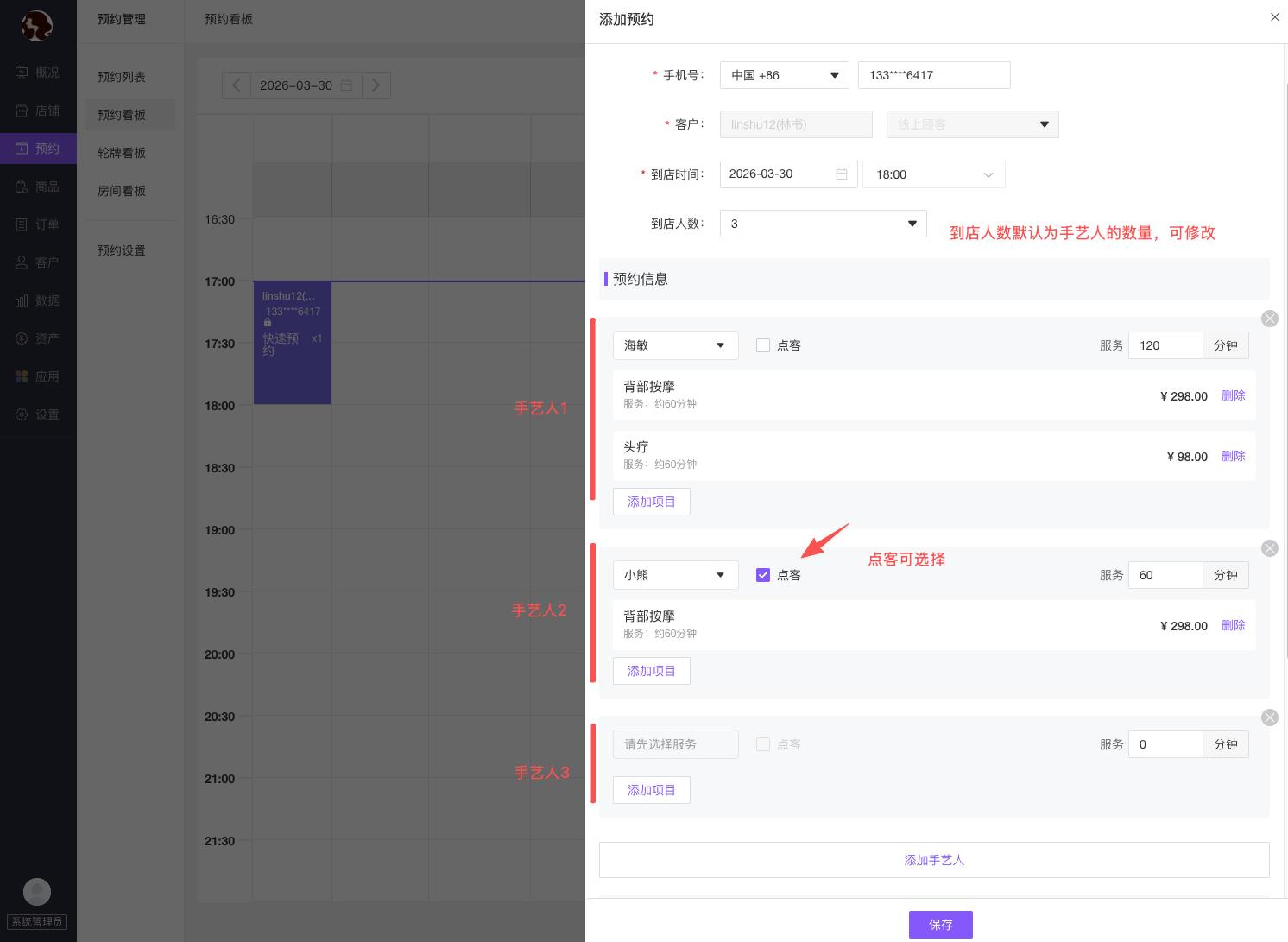Expand the 中国 +86 country code dropdown
The width and height of the screenshot is (1288, 942).
point(784,75)
